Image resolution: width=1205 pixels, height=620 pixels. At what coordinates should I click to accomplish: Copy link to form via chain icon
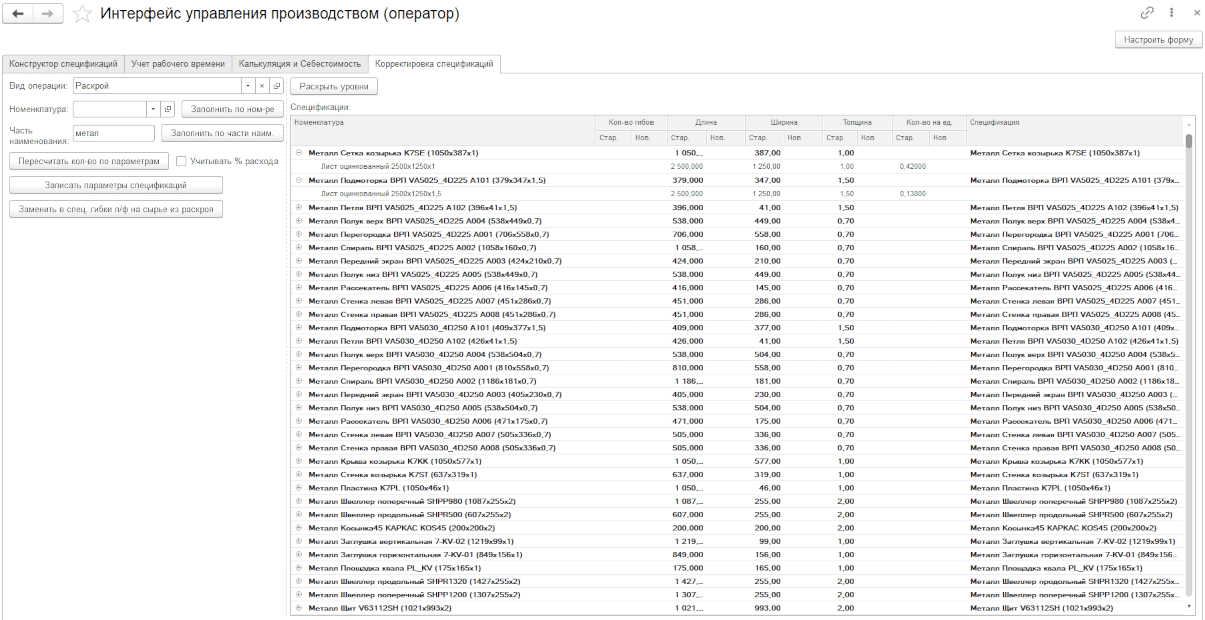click(1147, 13)
